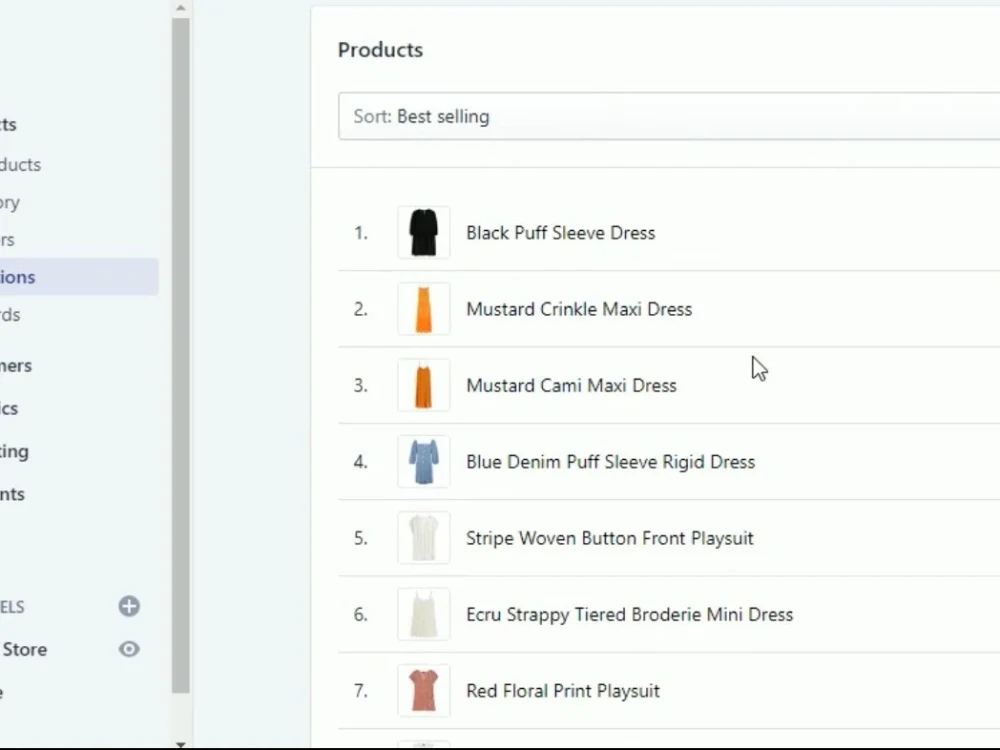Open Blue Denim Puff Sleeve Rigid Dress

(x=610, y=462)
